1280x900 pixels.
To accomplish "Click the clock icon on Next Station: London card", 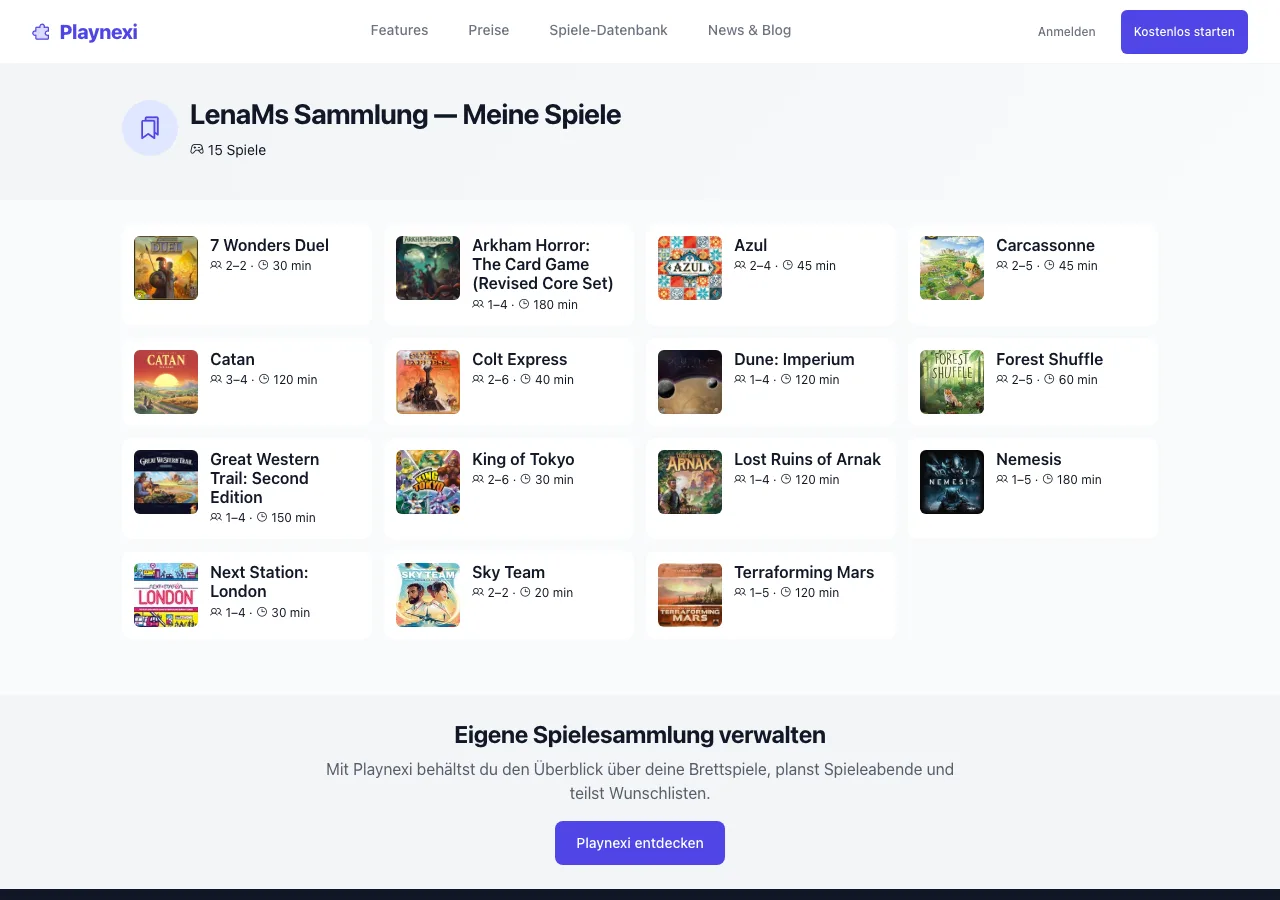I will click(x=262, y=612).
